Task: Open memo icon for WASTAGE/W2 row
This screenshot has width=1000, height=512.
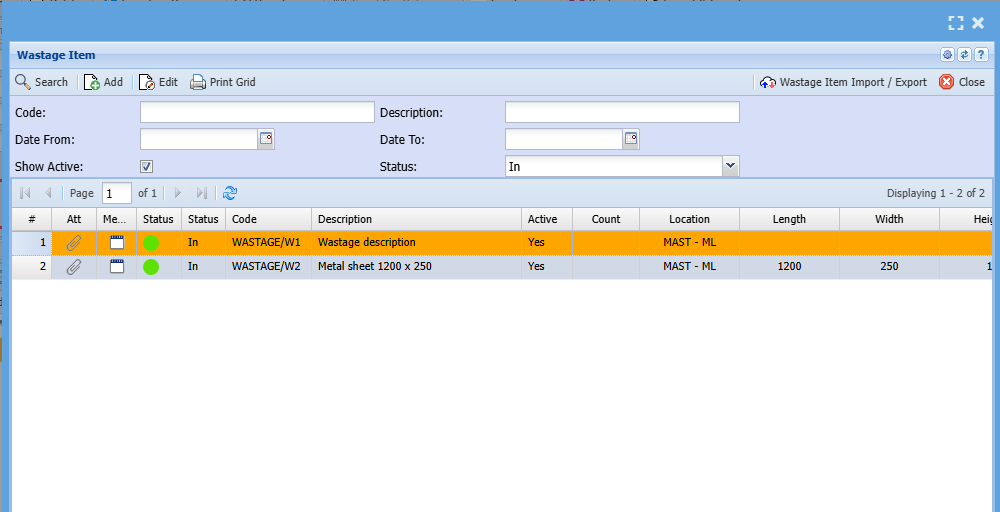Action: tap(117, 267)
